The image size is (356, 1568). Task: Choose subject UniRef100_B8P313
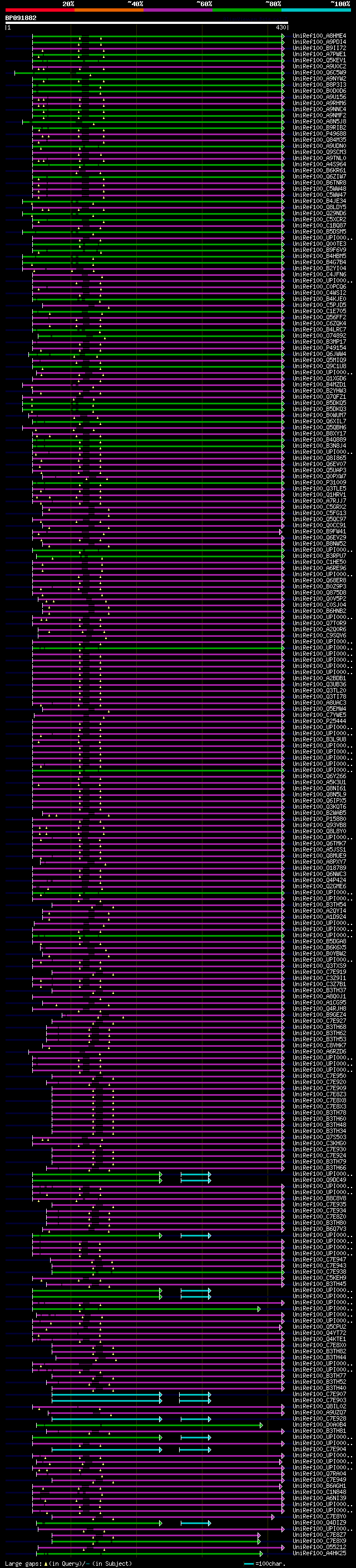[x=319, y=85]
